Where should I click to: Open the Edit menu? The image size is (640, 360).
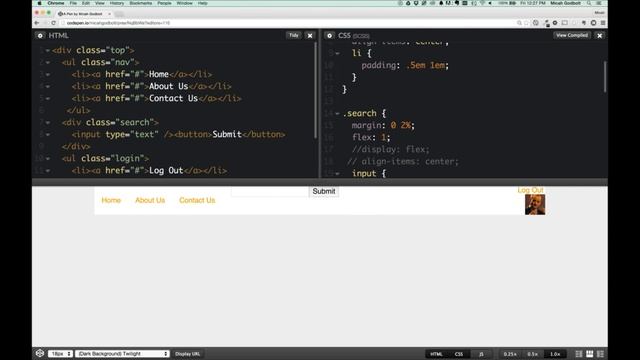pos(86,3)
